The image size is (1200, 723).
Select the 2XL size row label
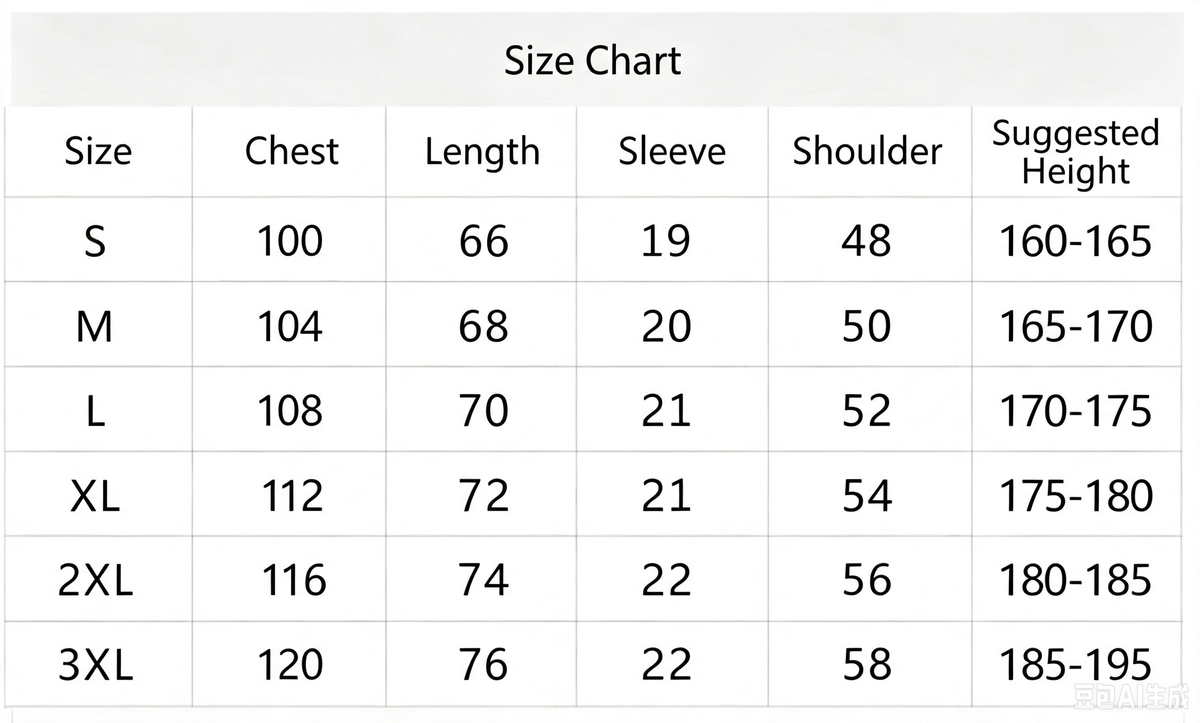tap(95, 580)
